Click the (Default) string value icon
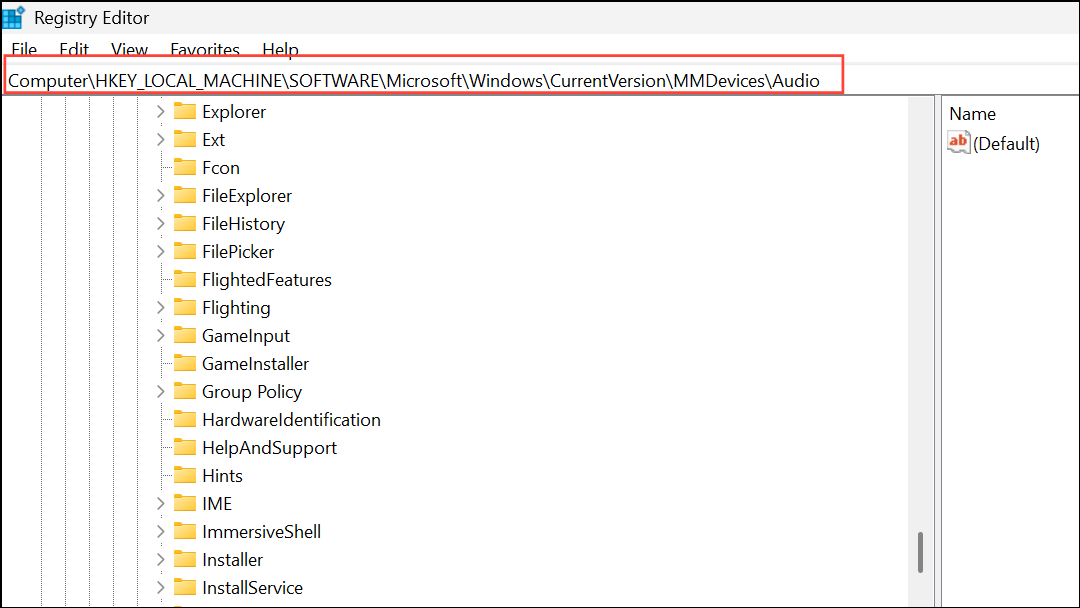The height and width of the screenshot is (608, 1080). pos(959,142)
